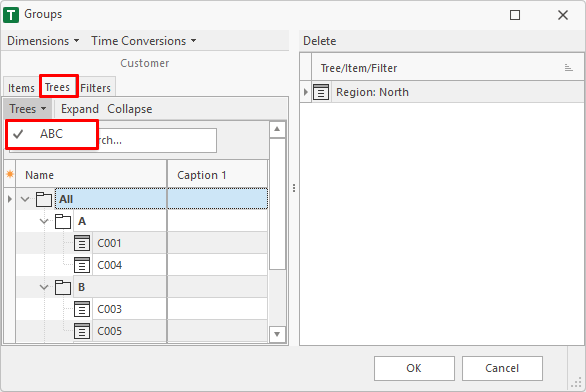Screen dimensions: 586x392
Task: Click the green T application icon
Action: [11, 15]
